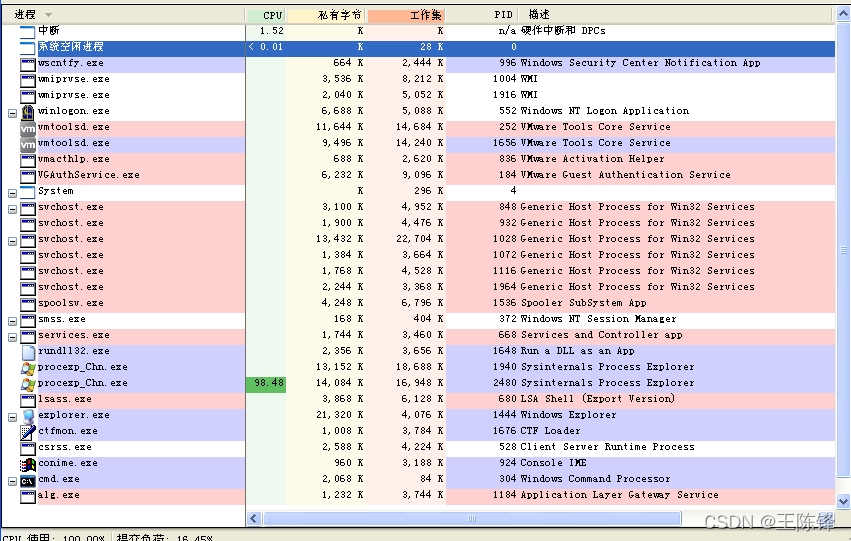Click the vmtoolsd.exe icon for PID 1656
The height and width of the screenshot is (541, 851).
(x=28, y=144)
